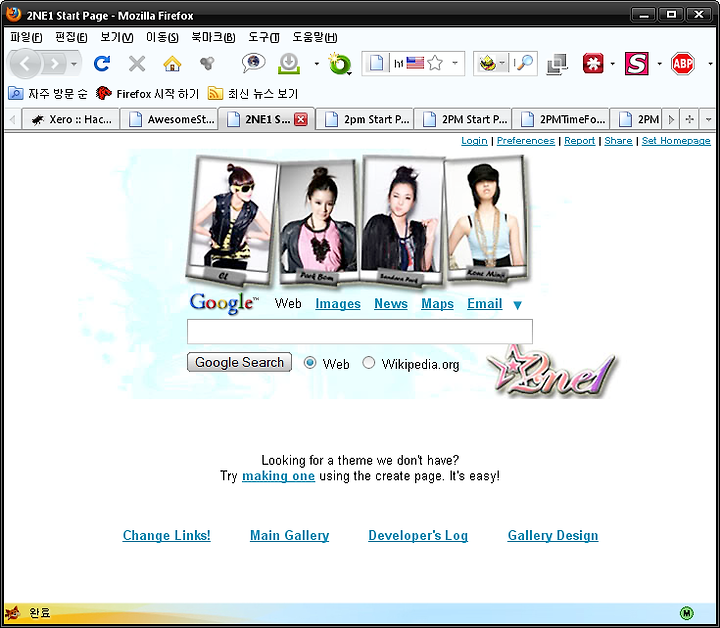Switch to the 2pm Start P... tab

click(x=365, y=119)
